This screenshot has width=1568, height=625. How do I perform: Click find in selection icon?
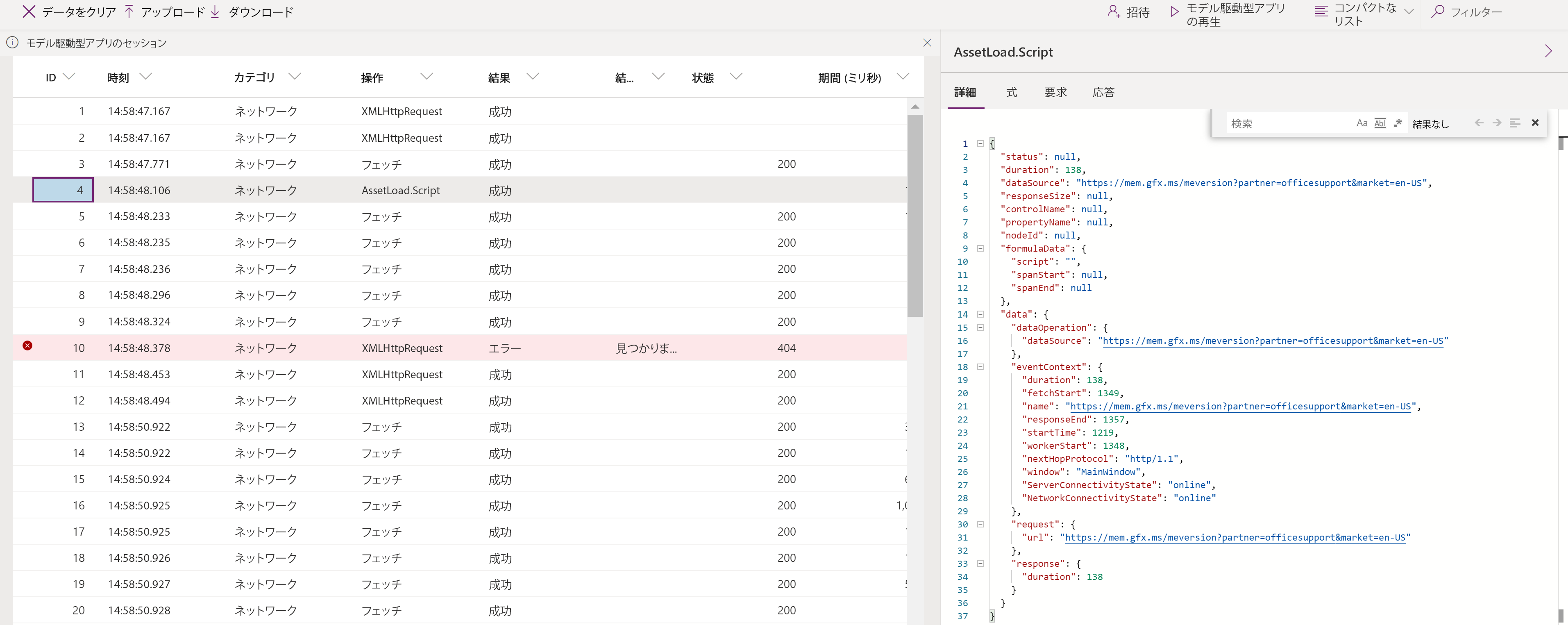pos(1515,123)
